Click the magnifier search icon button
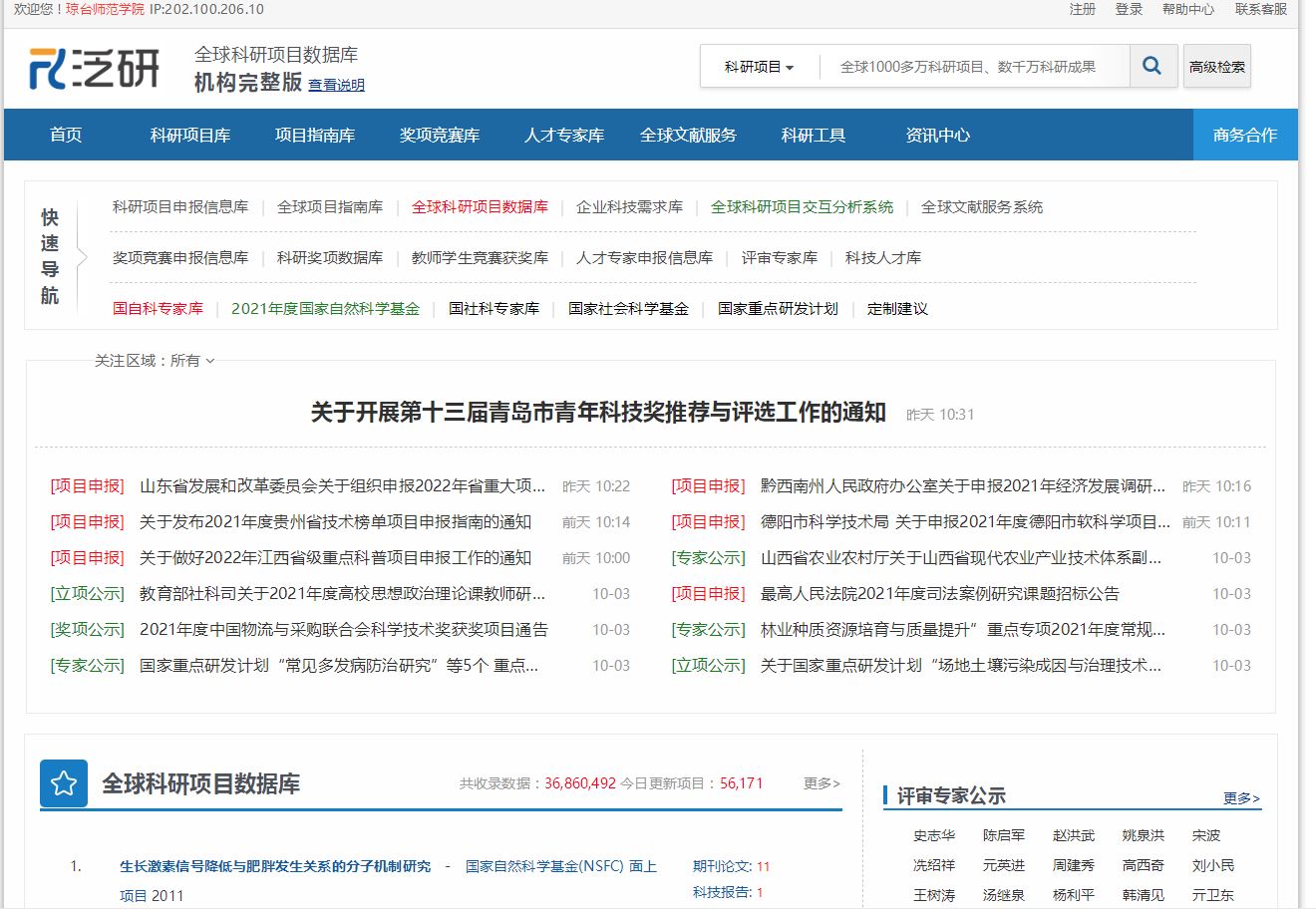Image resolution: width=1316 pixels, height=919 pixels. pyautogui.click(x=1151, y=67)
